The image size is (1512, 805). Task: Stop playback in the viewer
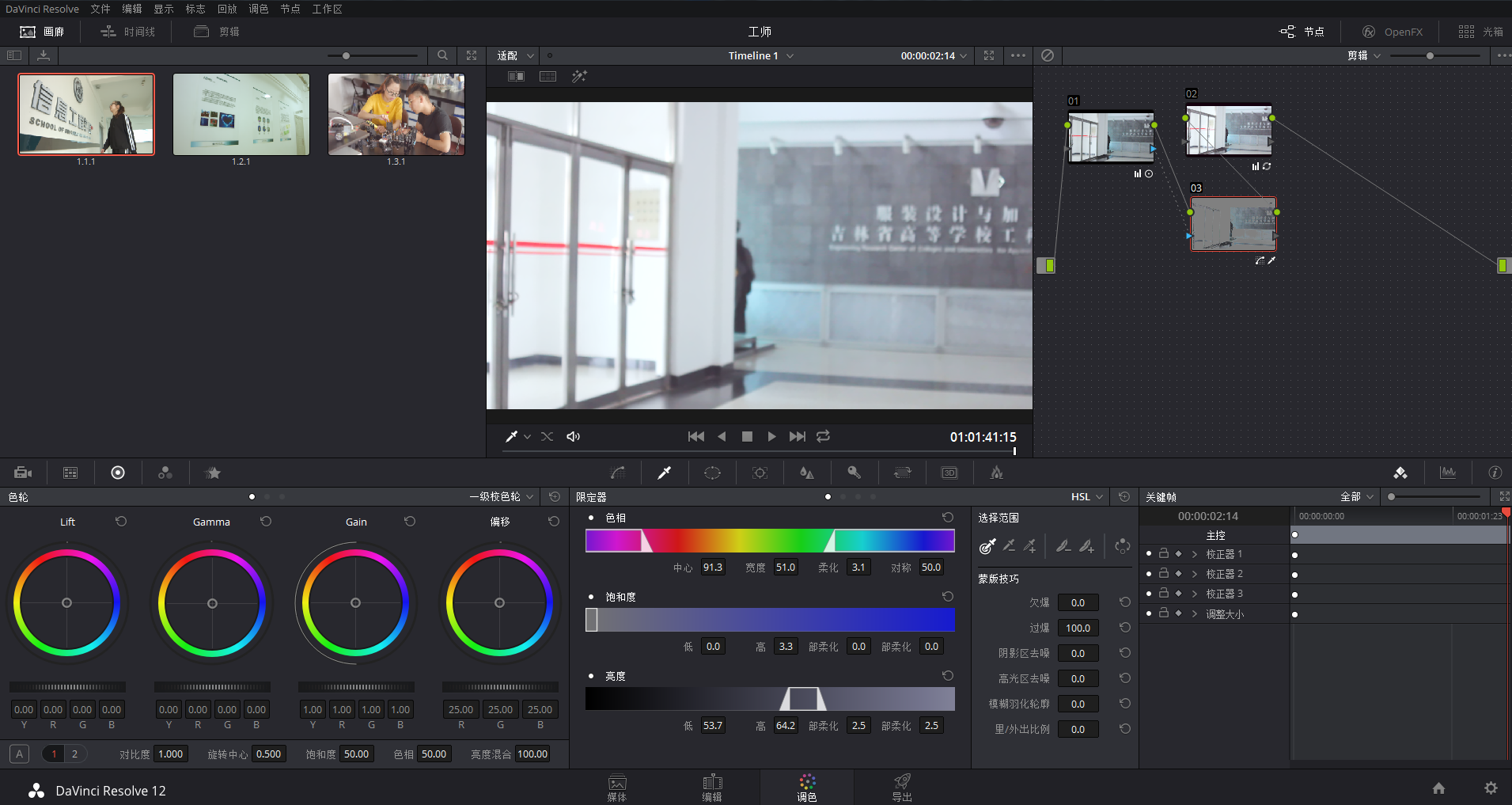(x=747, y=436)
